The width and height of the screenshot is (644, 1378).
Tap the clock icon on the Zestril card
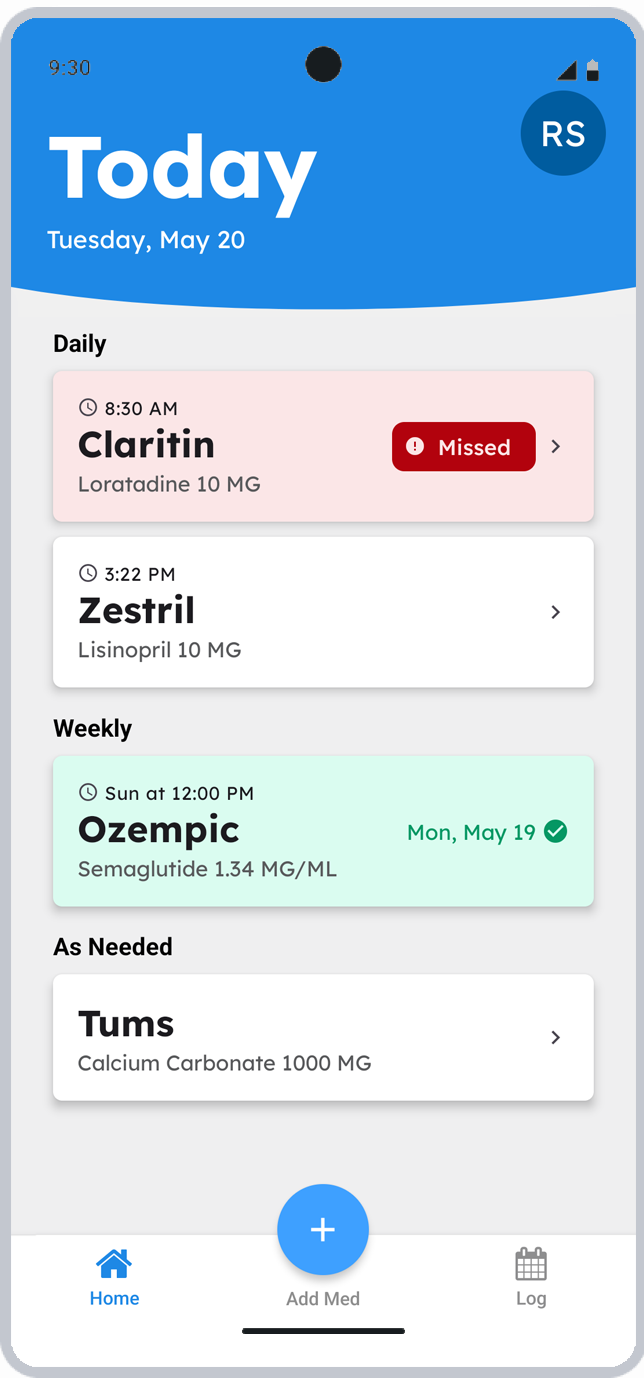tap(88, 572)
